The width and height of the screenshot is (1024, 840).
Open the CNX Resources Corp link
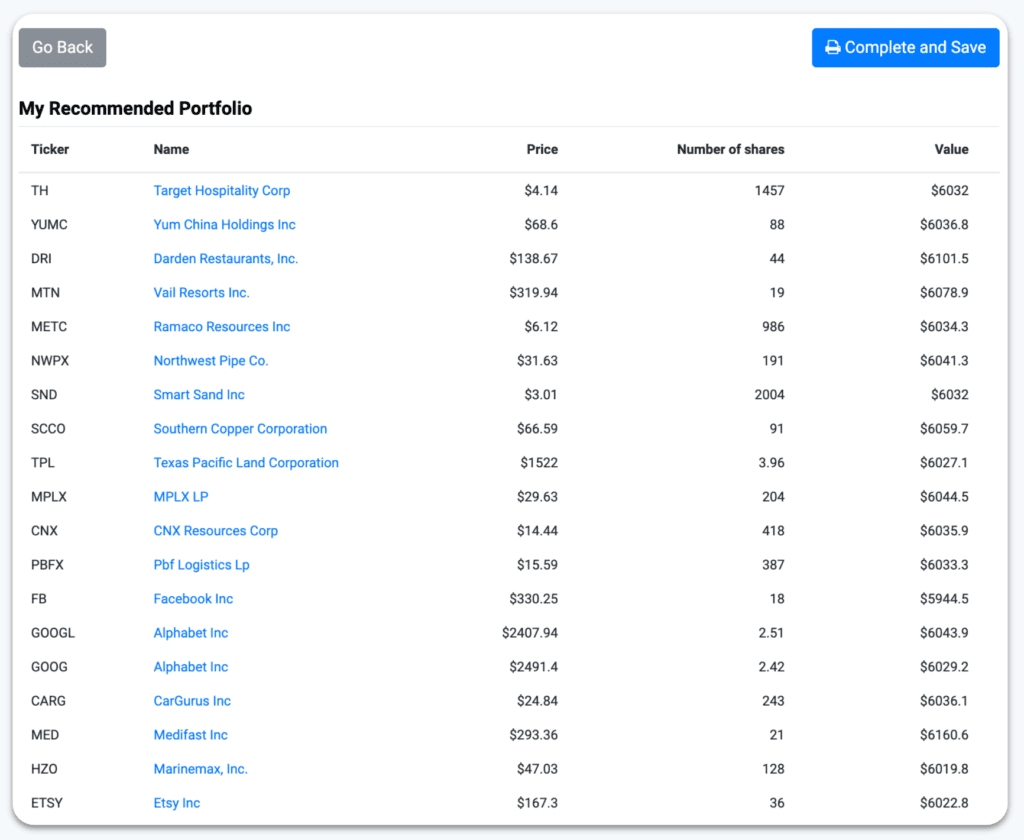(216, 530)
